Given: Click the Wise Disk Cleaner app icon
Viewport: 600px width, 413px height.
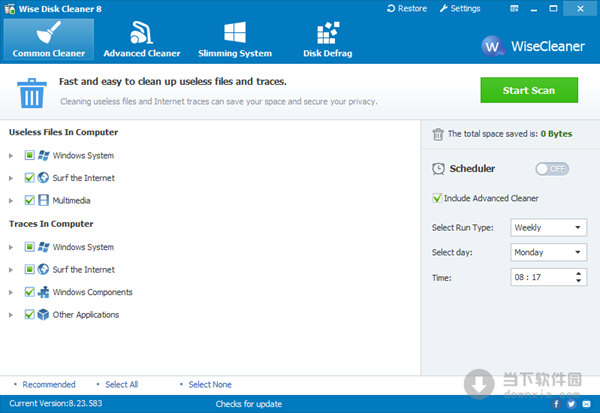Looking at the screenshot, I should tap(10, 9).
